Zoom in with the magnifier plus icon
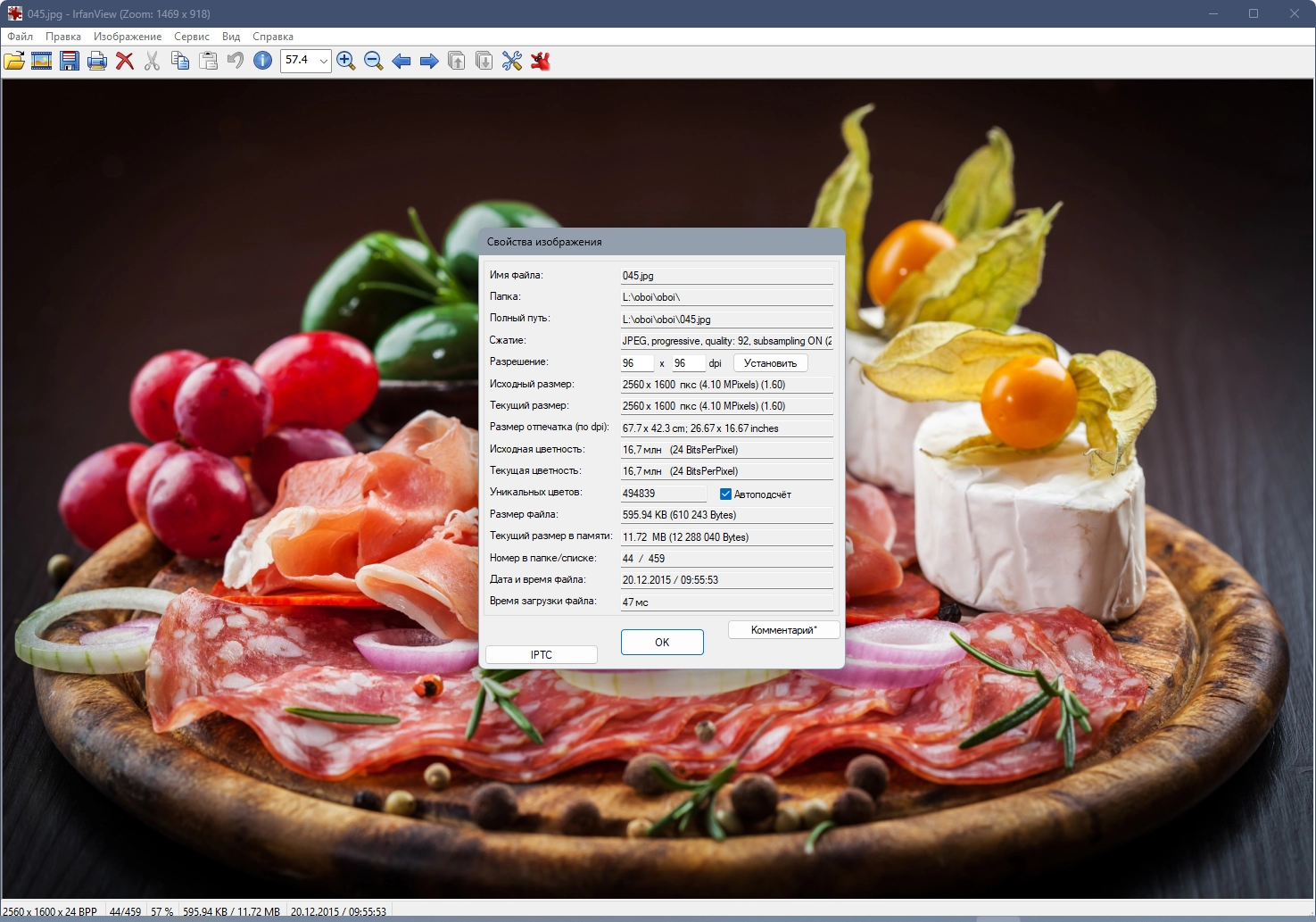 tap(346, 61)
